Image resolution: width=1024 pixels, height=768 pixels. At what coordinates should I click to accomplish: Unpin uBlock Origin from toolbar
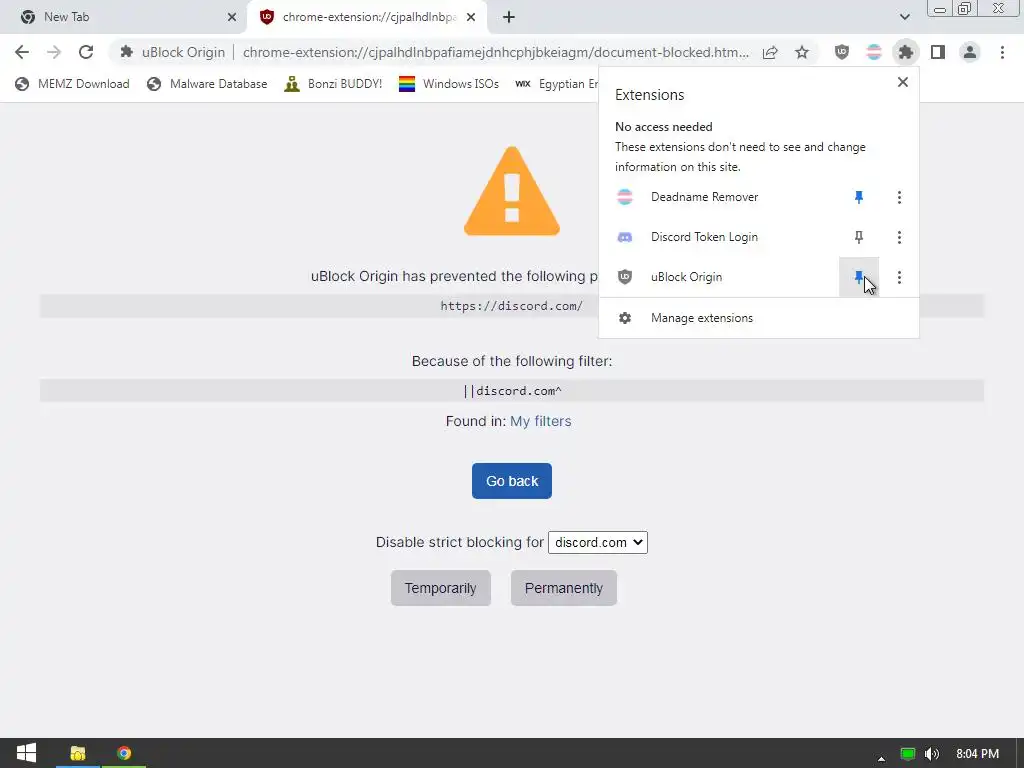(x=859, y=278)
